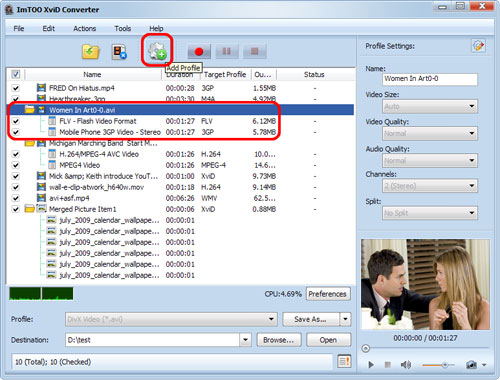Click the Status column header
This screenshot has width=500, height=380.
click(314, 74)
